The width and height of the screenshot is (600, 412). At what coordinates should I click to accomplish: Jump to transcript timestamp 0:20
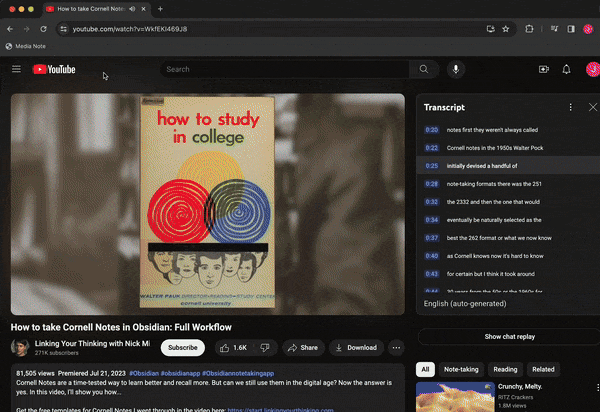[x=432, y=130]
